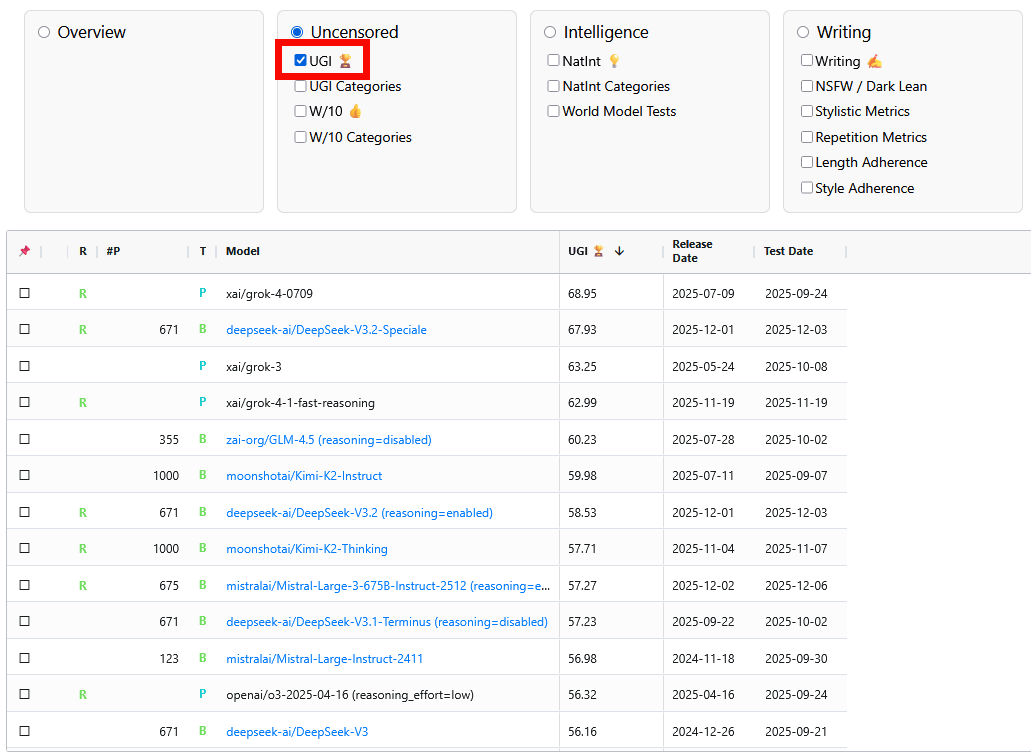Uncheck the UGI checkbox

(301, 61)
